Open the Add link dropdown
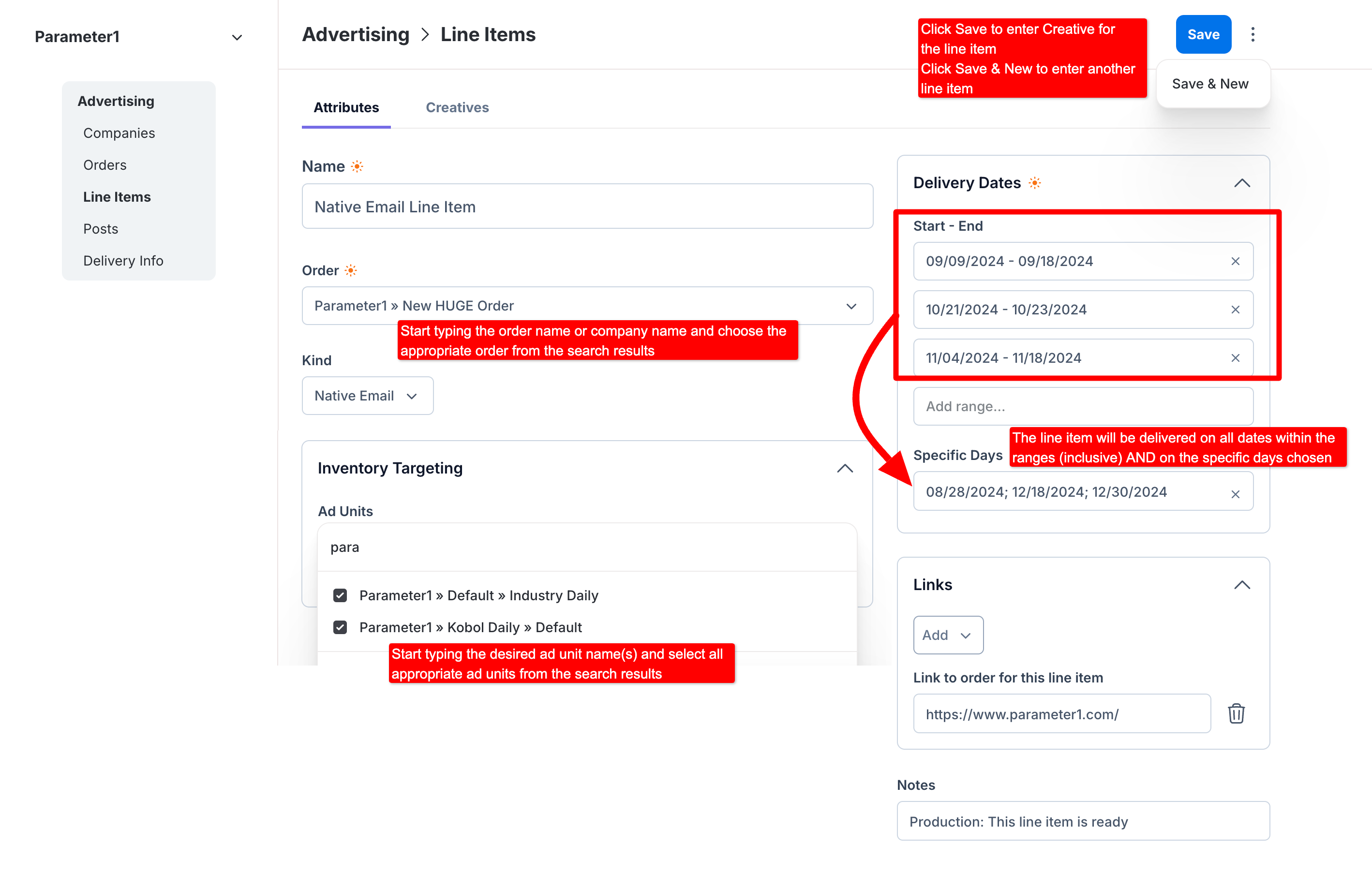Screen dimensions: 1372x889 point(948,636)
